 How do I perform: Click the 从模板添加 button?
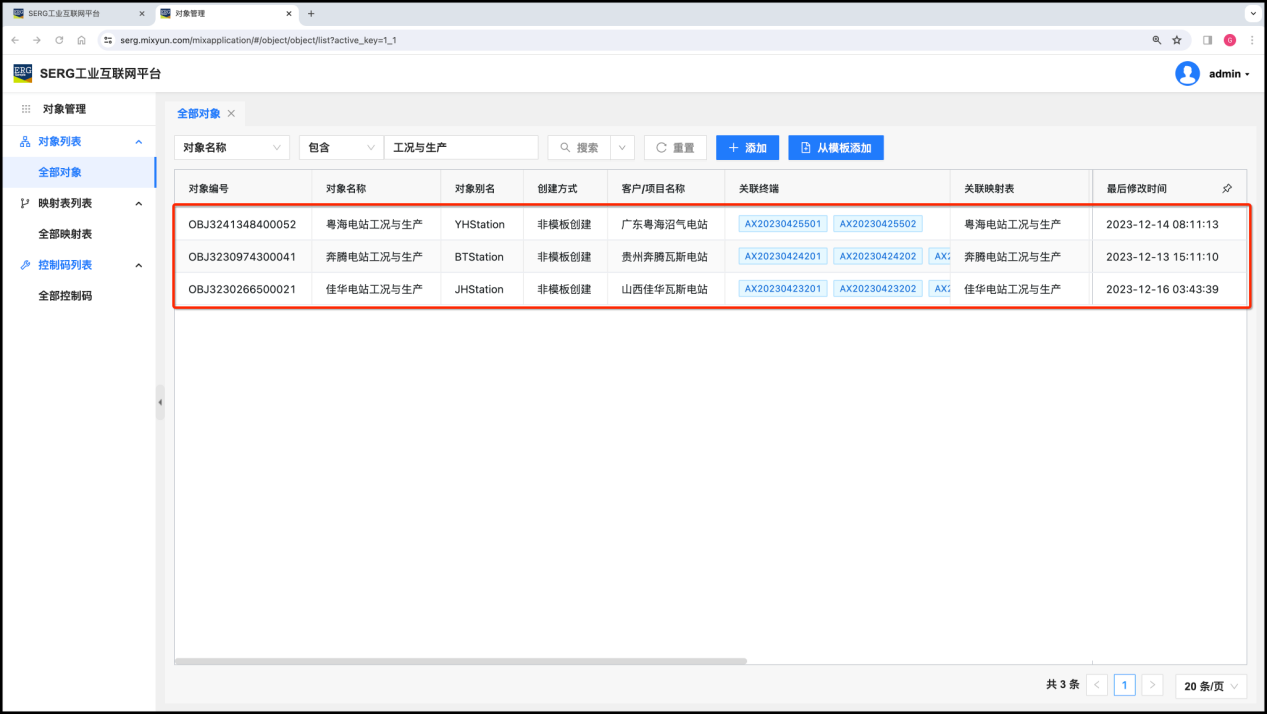[x=835, y=148]
